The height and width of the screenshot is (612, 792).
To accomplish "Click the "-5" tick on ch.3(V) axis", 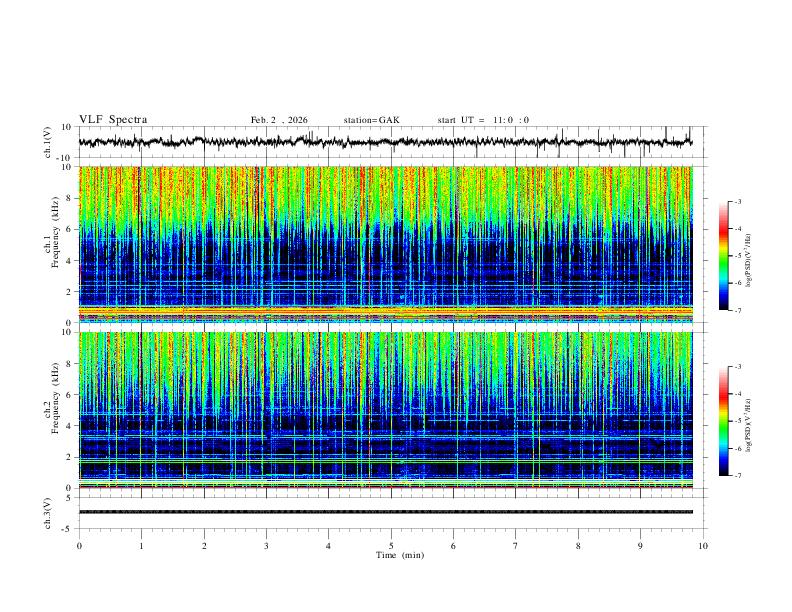I will (68, 529).
